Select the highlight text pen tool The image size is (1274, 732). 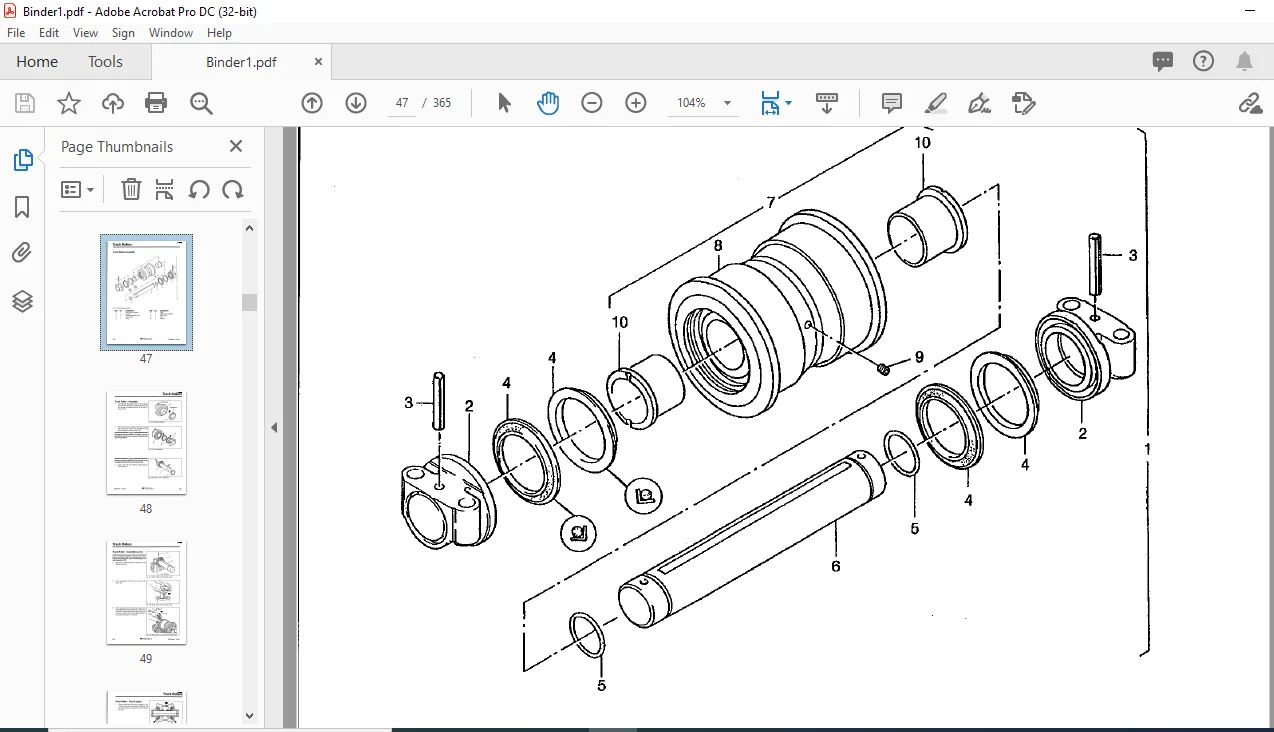coord(936,103)
